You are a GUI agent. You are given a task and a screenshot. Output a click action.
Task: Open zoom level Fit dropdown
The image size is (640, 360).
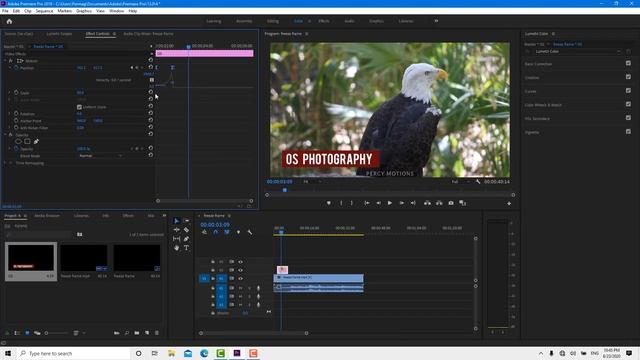[312, 182]
